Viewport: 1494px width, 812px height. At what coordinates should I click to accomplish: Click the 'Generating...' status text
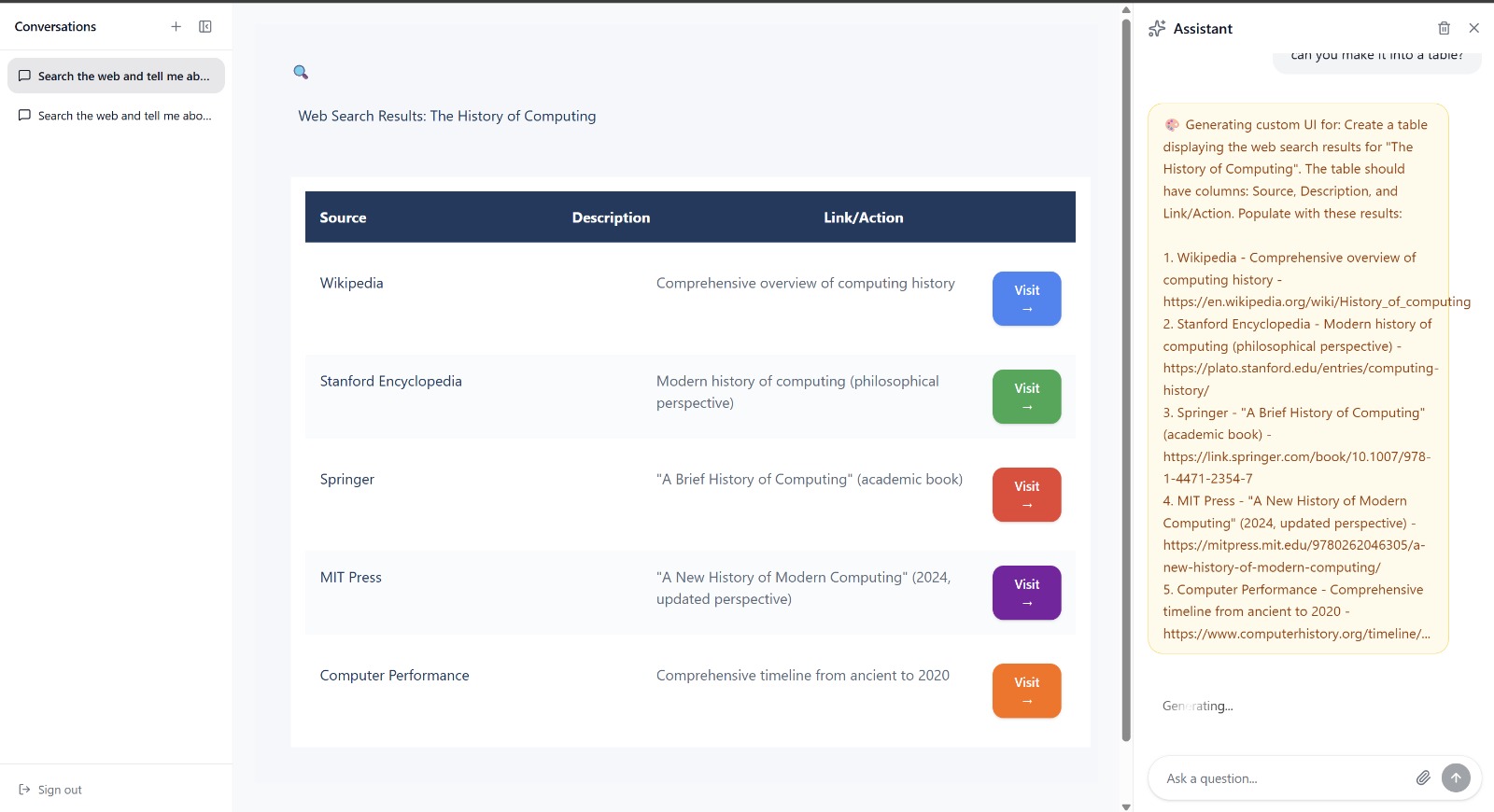[1197, 706]
